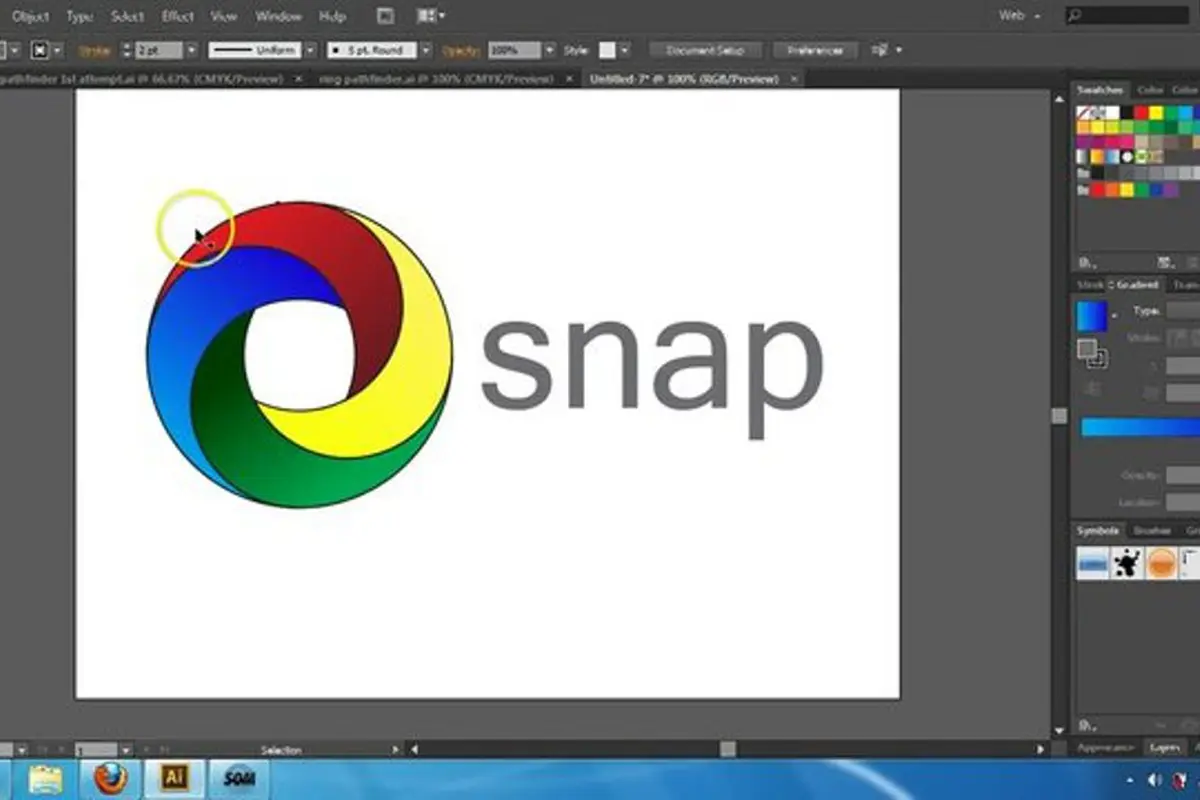The width and height of the screenshot is (1200, 800).
Task: Pick the black swatch in Swatches panel
Action: [1126, 113]
